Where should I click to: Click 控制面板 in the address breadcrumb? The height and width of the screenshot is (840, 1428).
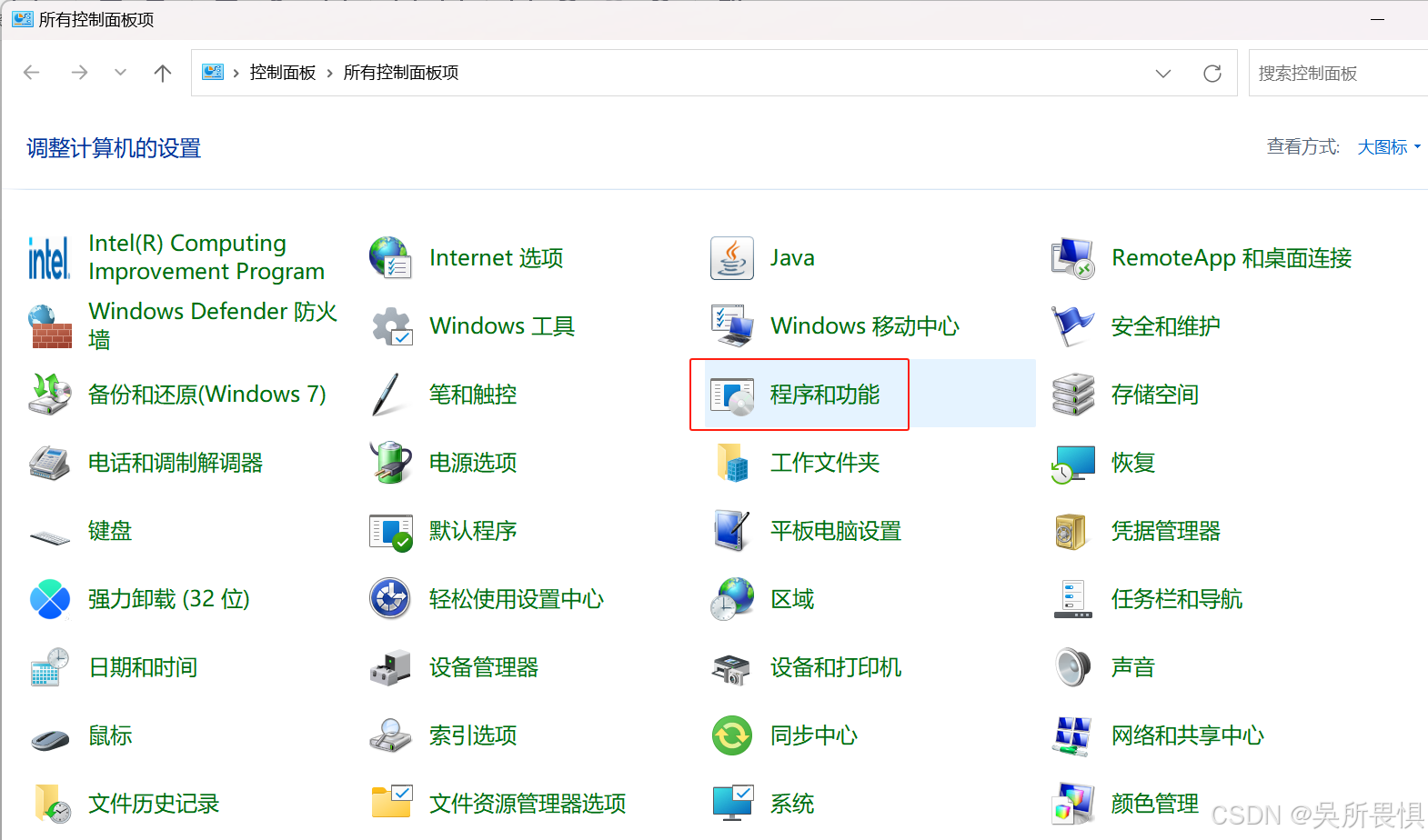pyautogui.click(x=283, y=73)
